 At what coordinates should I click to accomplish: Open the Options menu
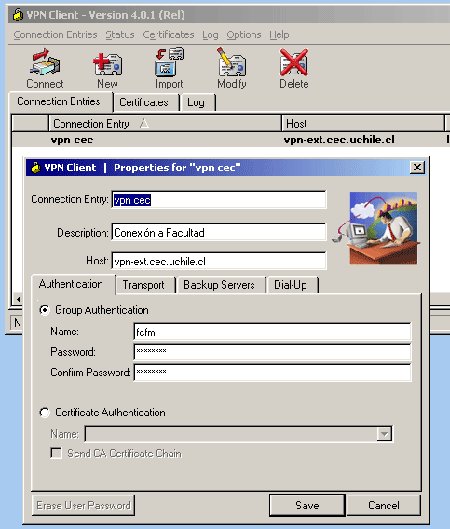click(244, 35)
